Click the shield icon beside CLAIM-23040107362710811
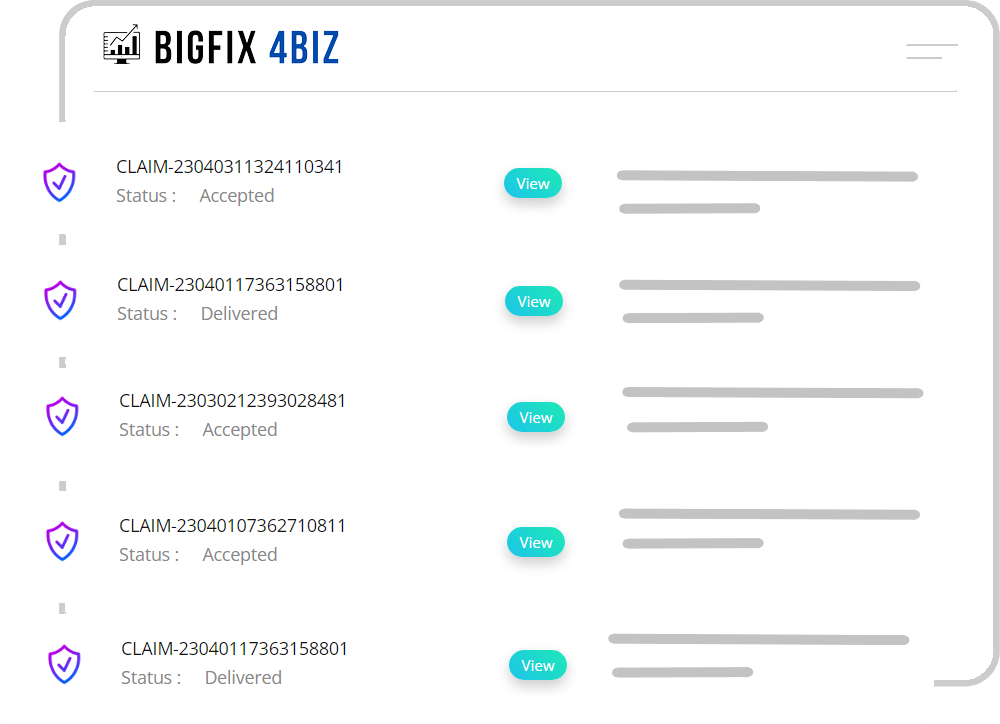Viewport: 1000px width, 724px height. click(61, 541)
